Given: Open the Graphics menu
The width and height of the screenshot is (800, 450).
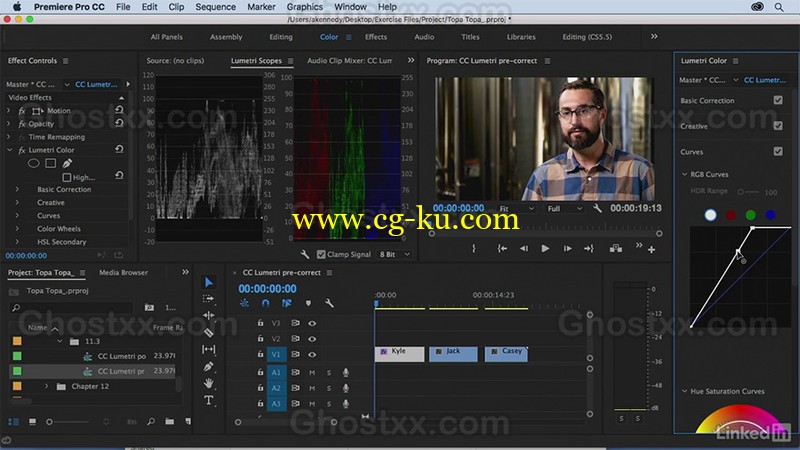Looking at the screenshot, I should pyautogui.click(x=305, y=7).
